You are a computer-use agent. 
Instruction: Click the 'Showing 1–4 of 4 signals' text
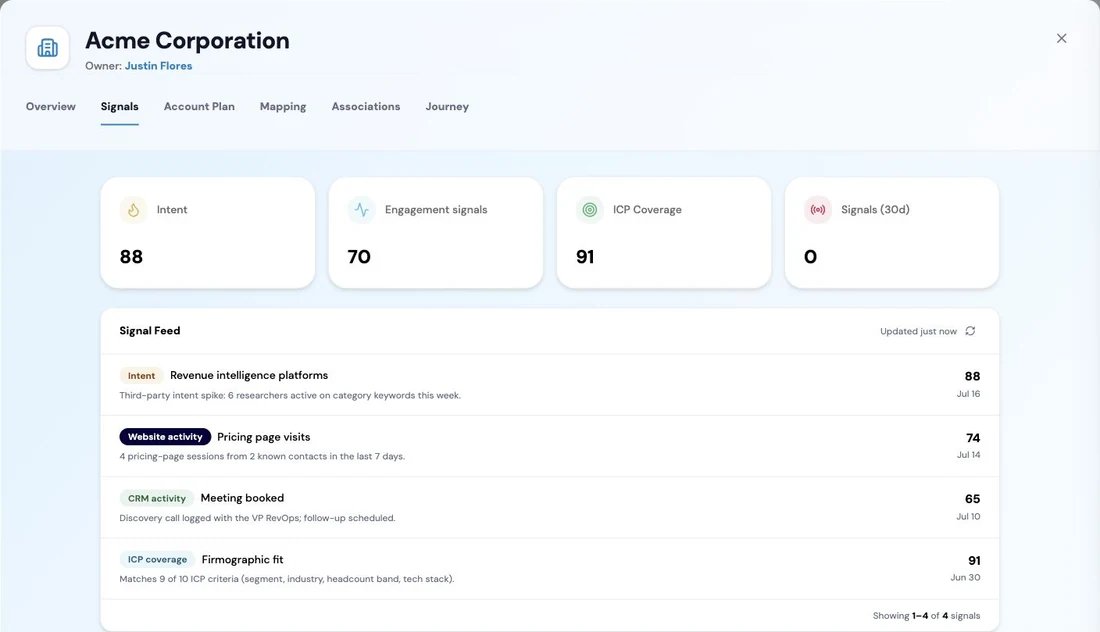click(x=926, y=616)
